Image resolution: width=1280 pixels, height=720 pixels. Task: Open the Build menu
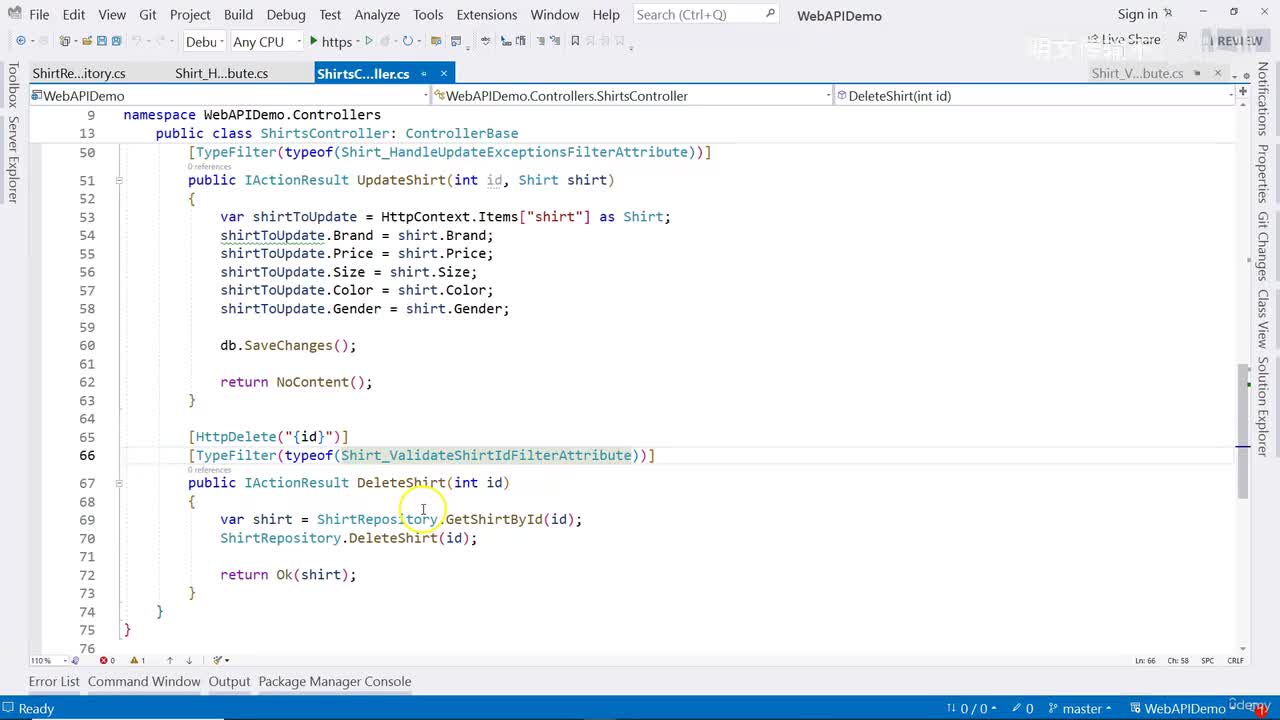[238, 14]
